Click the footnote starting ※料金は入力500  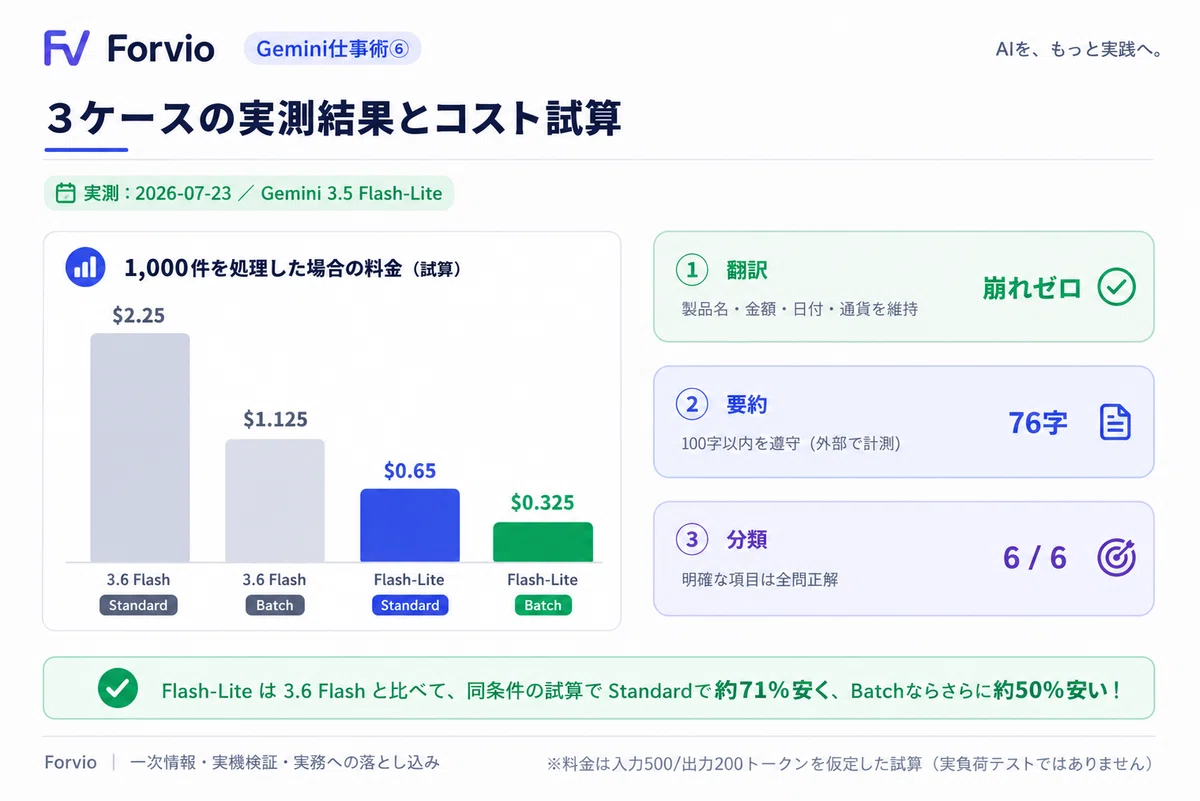pos(850,763)
